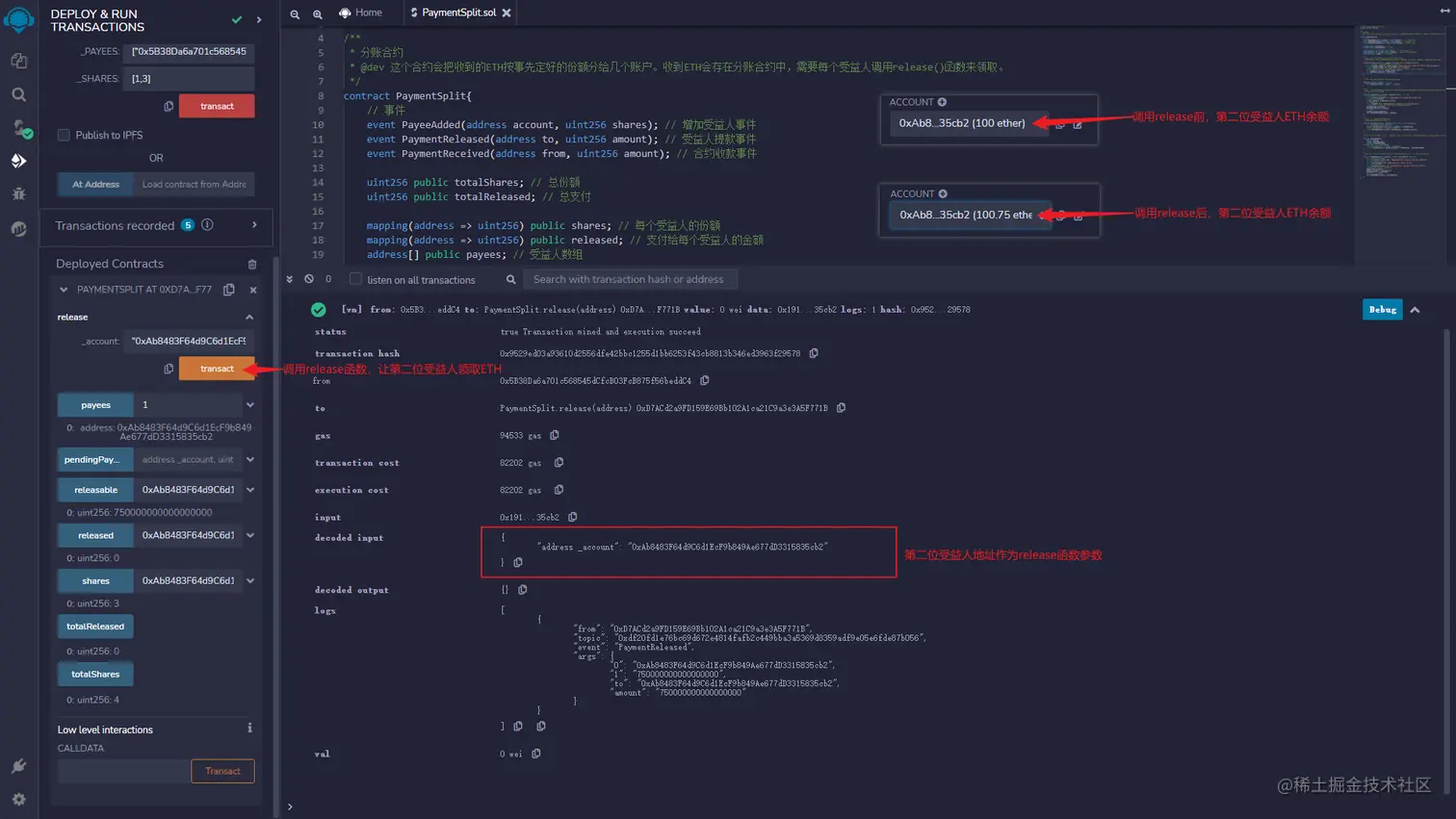Expand the Transactions recorded section
Viewport: 1456px width, 819px height.
pos(254,225)
